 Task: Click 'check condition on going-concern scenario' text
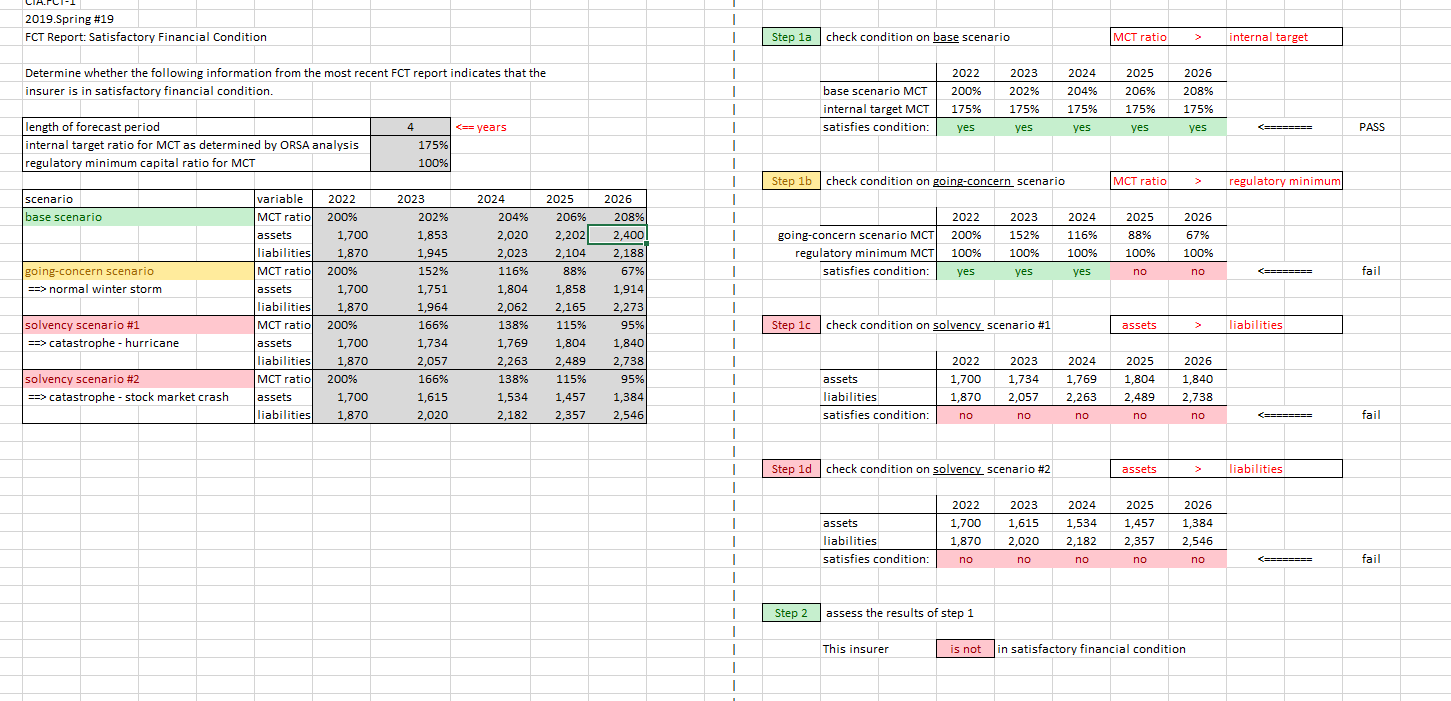click(945, 181)
